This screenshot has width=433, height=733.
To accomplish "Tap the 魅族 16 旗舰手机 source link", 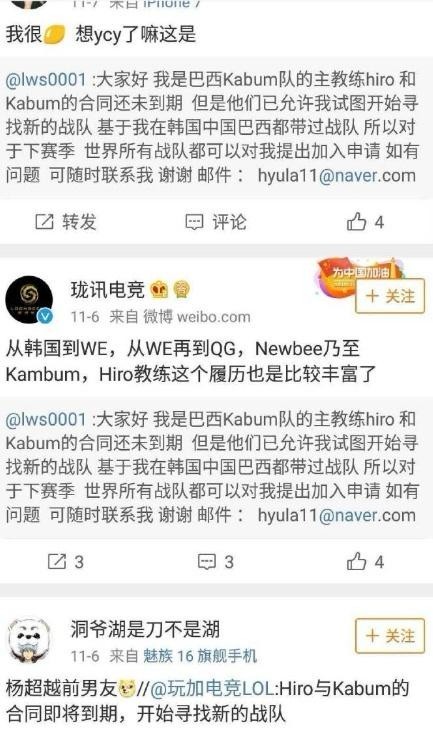I will pyautogui.click(x=200, y=656).
